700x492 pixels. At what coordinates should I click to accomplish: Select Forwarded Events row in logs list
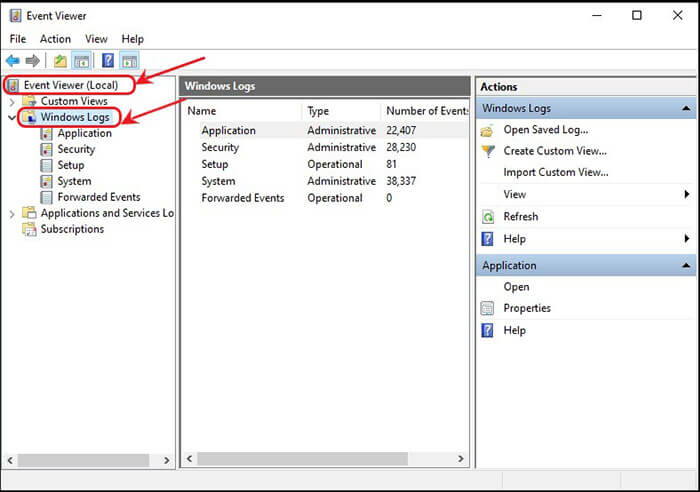coord(326,198)
